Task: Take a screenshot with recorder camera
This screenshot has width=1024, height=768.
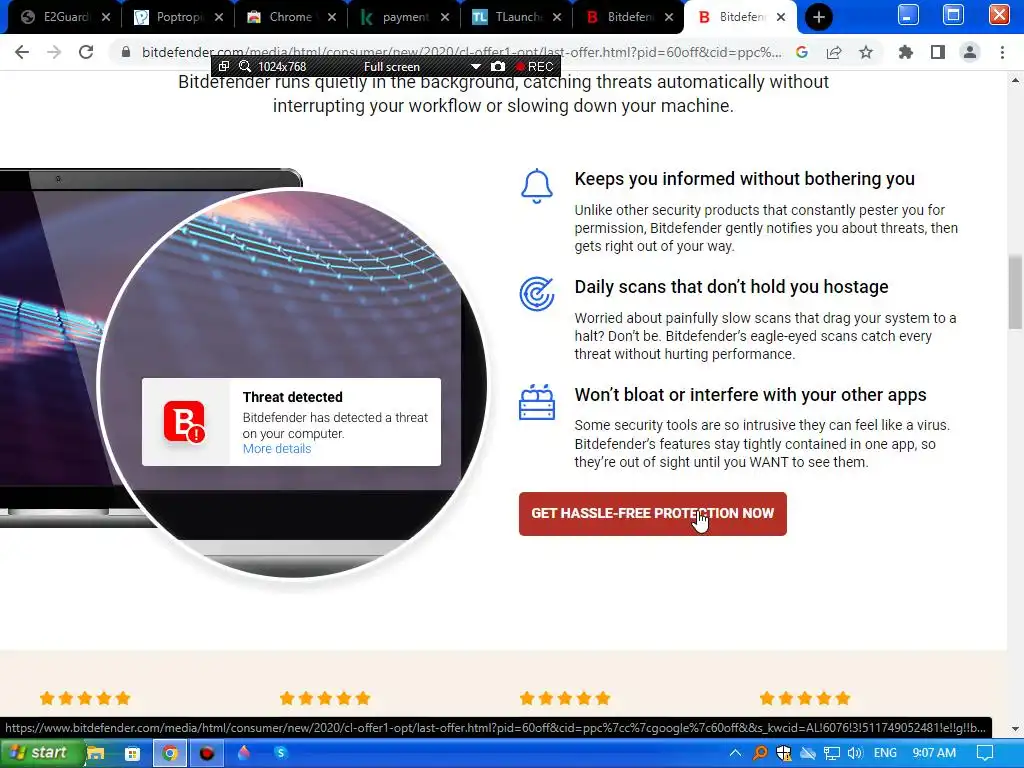Action: (498, 67)
